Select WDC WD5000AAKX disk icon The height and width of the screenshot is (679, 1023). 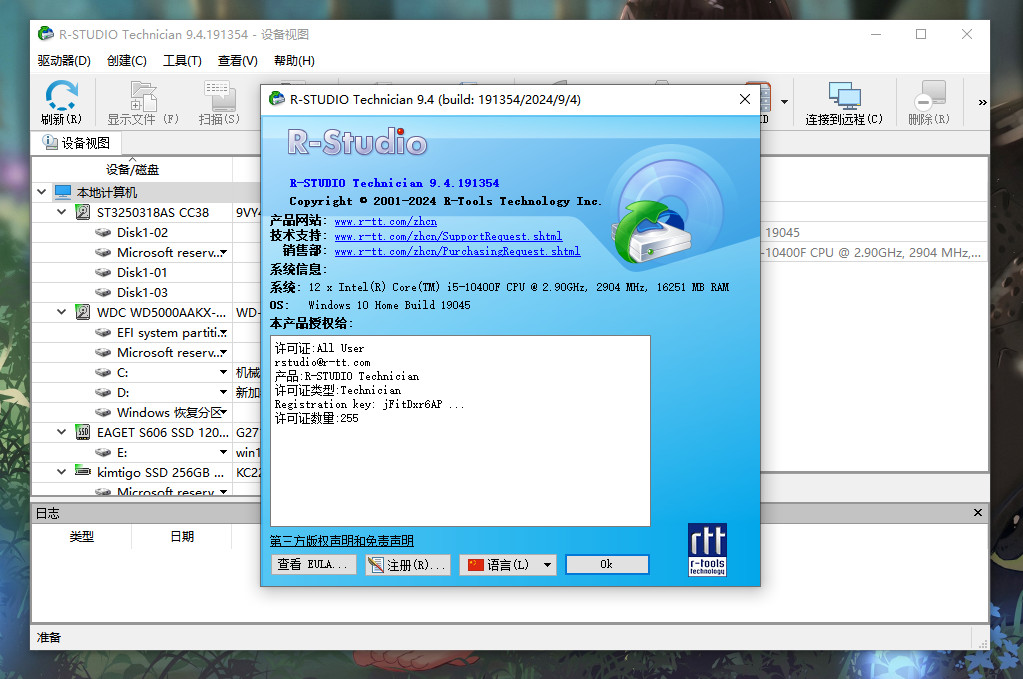point(83,312)
